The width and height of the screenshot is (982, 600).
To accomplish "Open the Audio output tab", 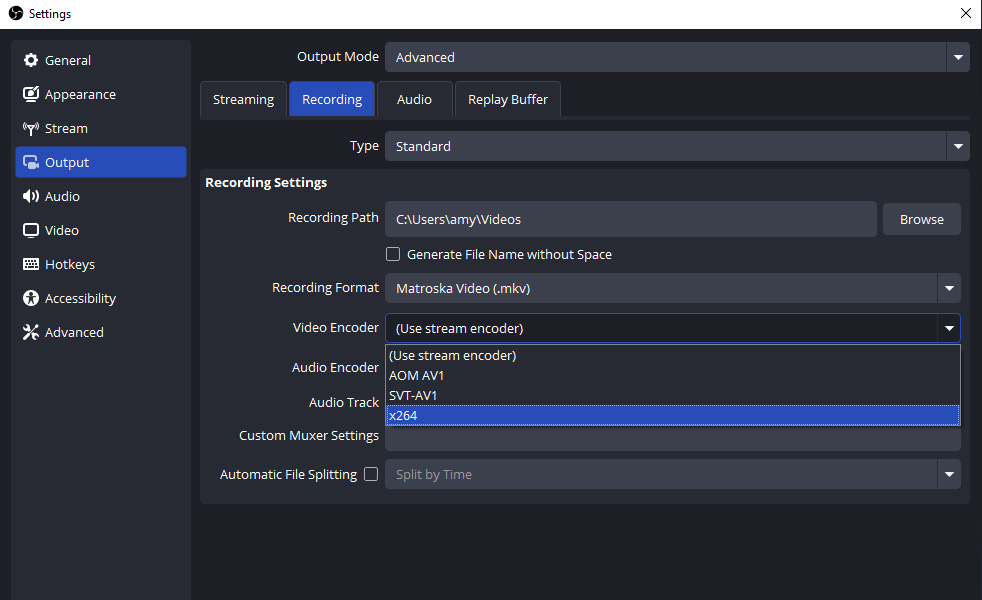I will (414, 99).
